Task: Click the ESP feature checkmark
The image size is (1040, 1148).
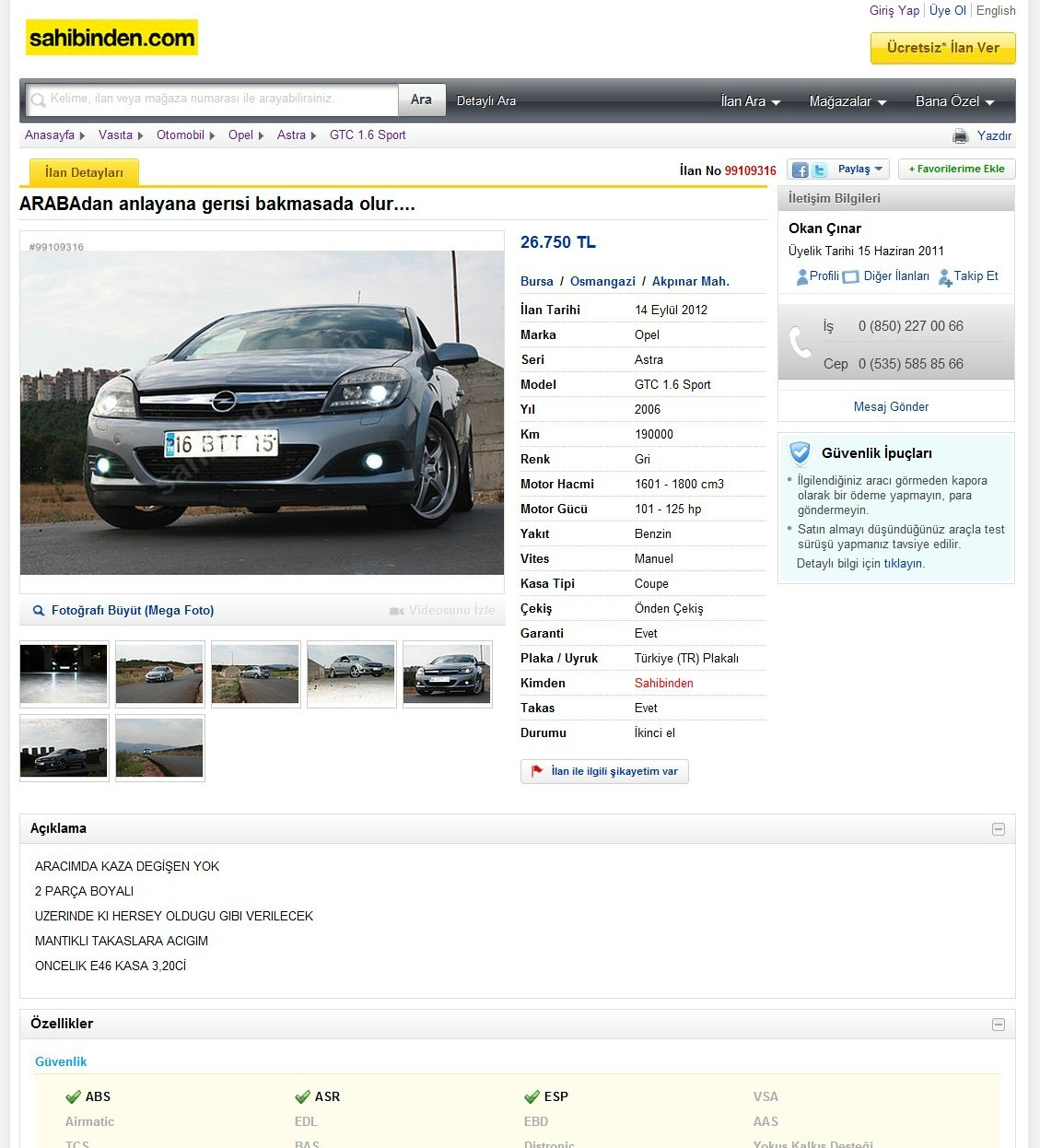Action: point(532,1096)
